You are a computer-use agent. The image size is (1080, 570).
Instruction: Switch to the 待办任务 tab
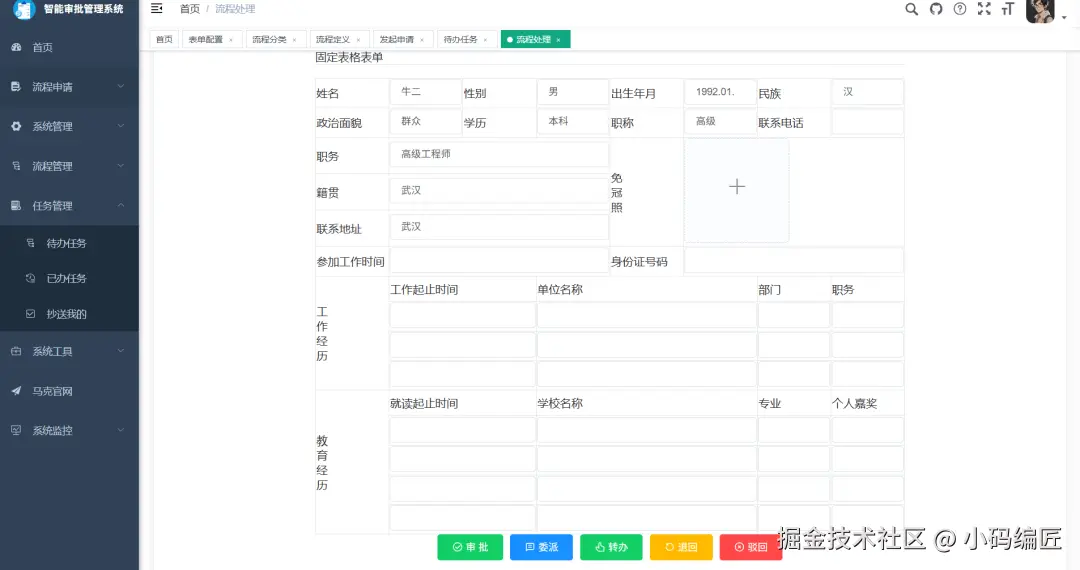[466, 39]
